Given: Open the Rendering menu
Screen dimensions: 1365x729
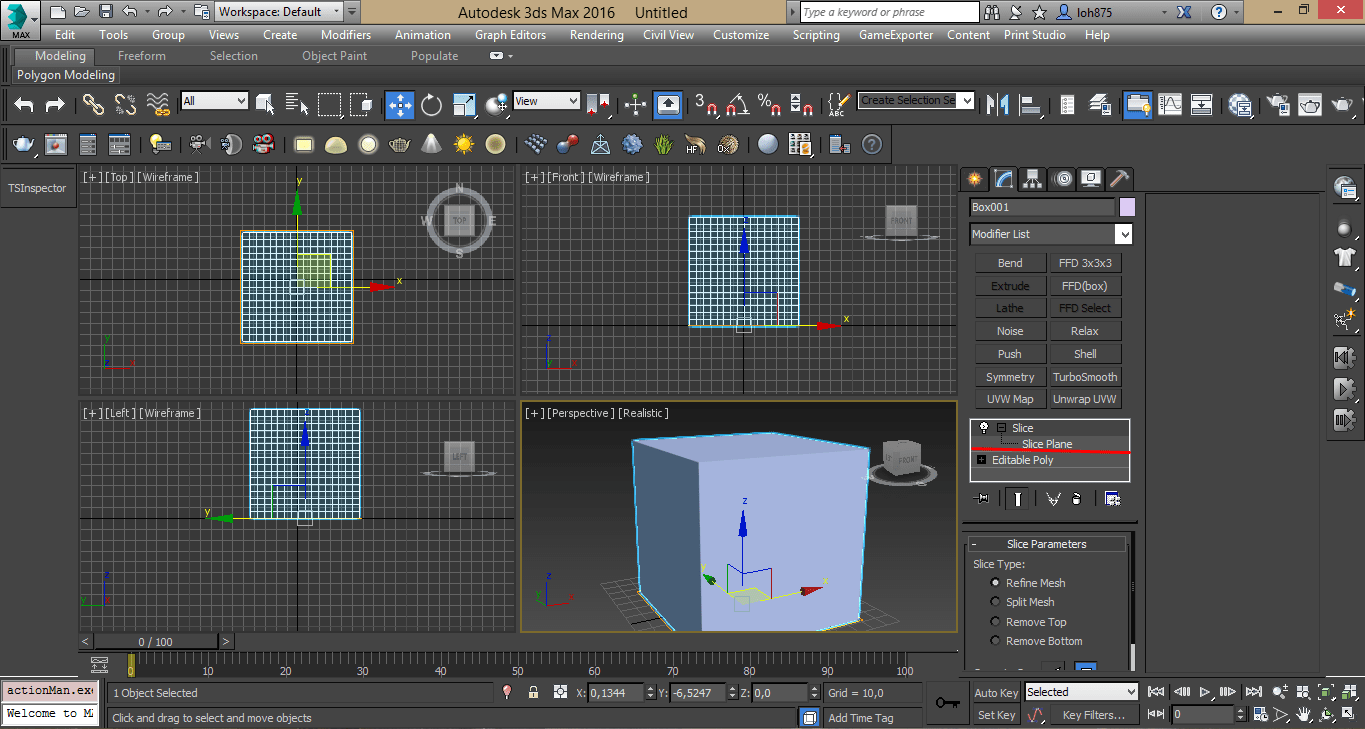Looking at the screenshot, I should [598, 35].
